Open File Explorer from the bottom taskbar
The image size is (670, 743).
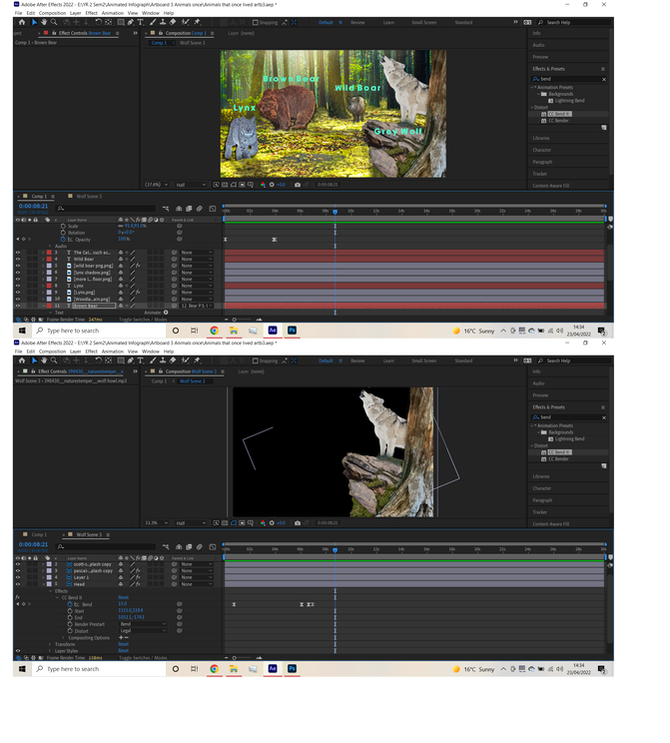click(x=234, y=669)
